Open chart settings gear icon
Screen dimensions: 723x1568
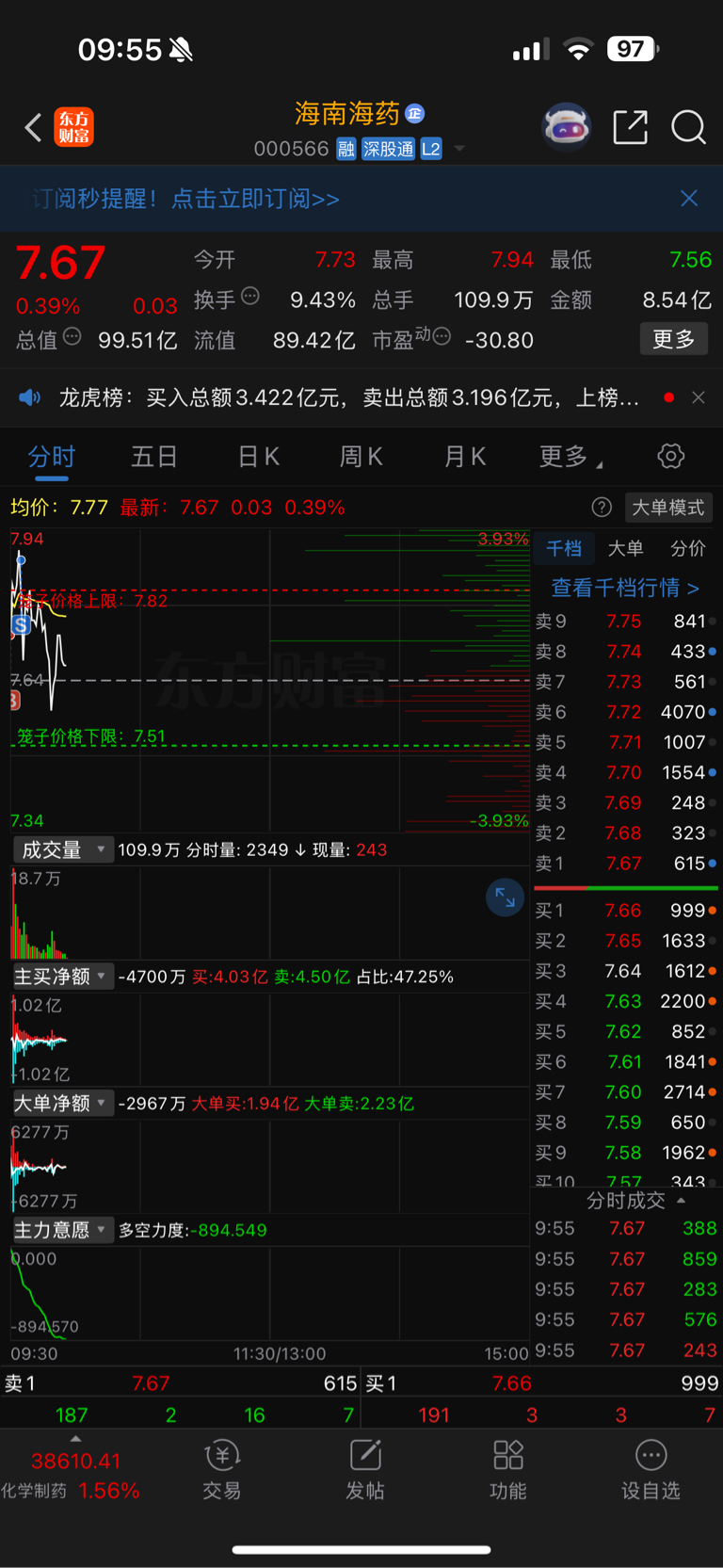(x=671, y=457)
